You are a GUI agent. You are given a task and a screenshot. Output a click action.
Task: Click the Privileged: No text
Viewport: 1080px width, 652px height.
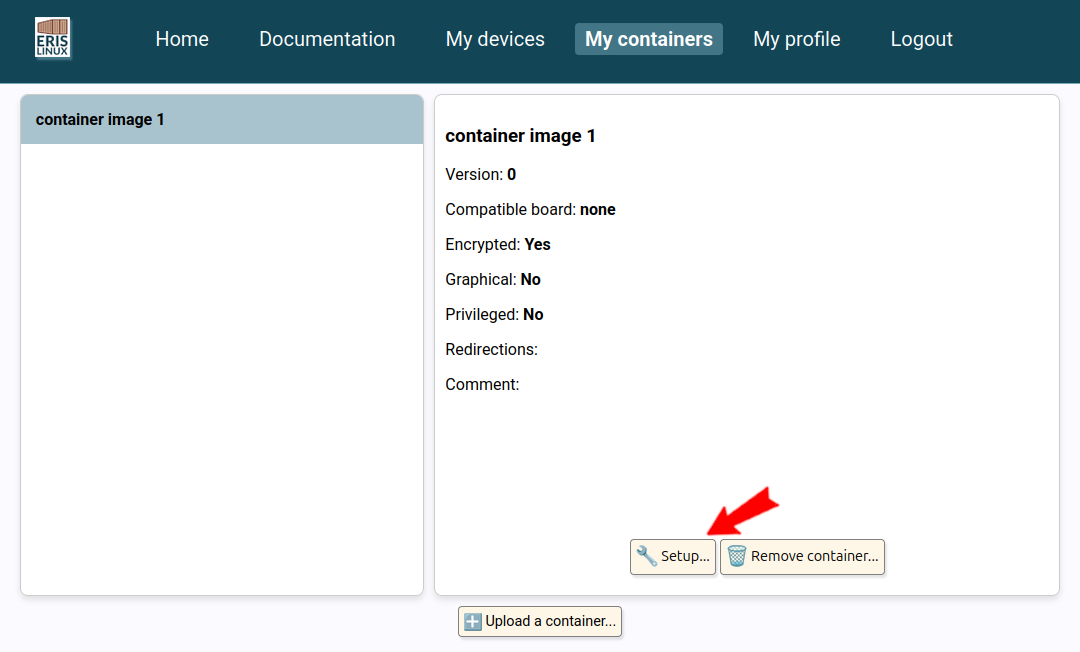click(494, 315)
